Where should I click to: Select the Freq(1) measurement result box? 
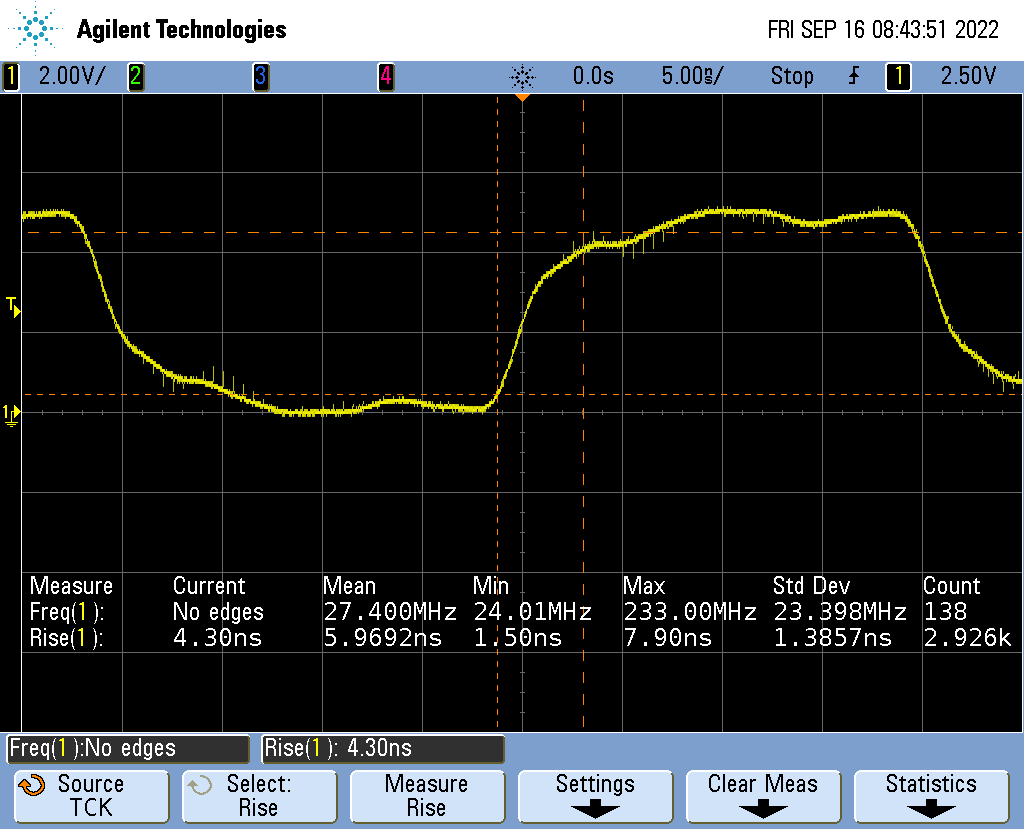[x=128, y=748]
